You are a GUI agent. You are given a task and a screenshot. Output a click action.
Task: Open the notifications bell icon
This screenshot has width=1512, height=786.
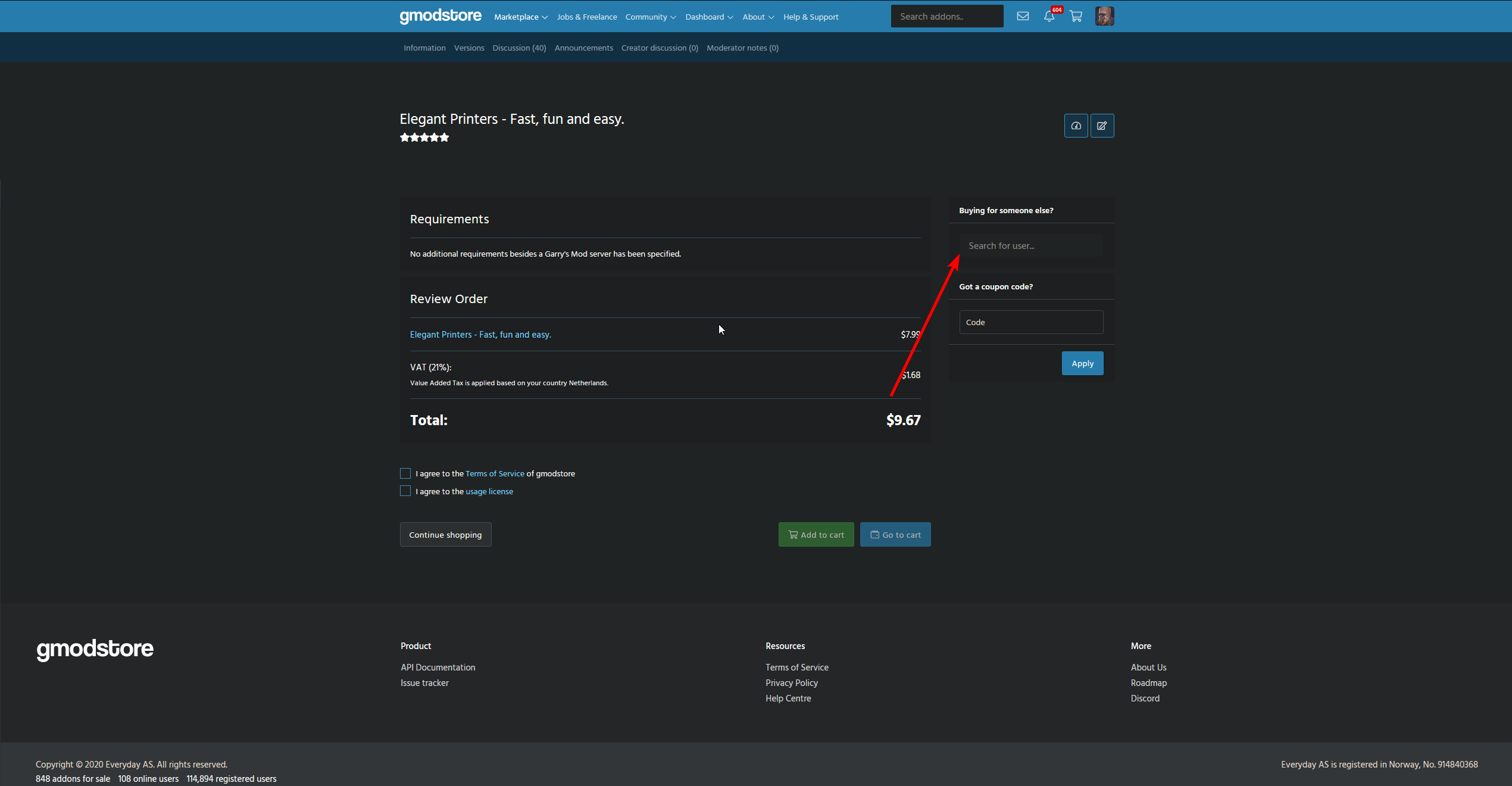click(x=1049, y=16)
